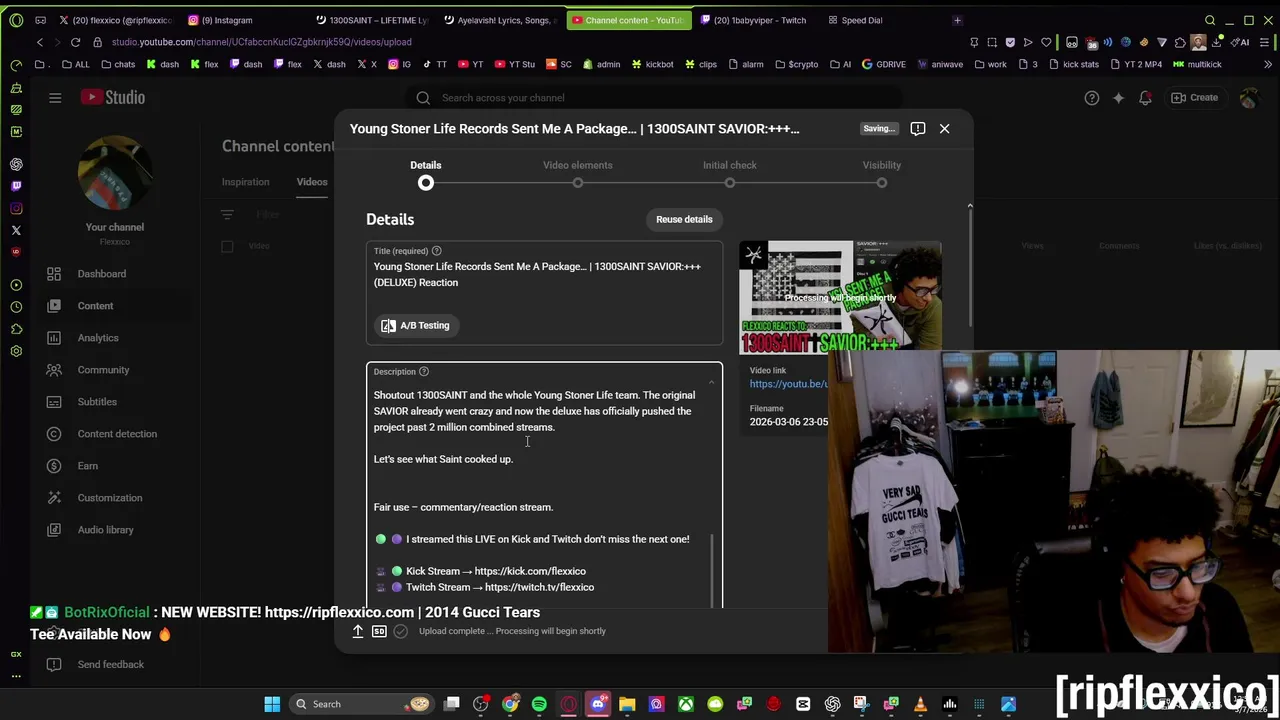The width and height of the screenshot is (1280, 720).
Task: Open the Description help question icon
Action: coord(423,372)
